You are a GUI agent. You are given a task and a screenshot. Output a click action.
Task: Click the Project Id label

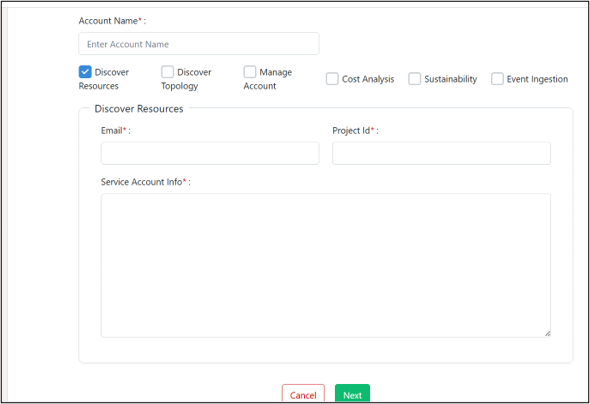[x=355, y=131]
